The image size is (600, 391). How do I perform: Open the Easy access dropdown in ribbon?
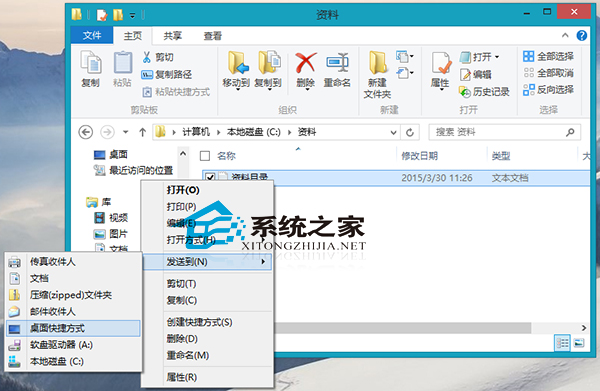tap(404, 73)
